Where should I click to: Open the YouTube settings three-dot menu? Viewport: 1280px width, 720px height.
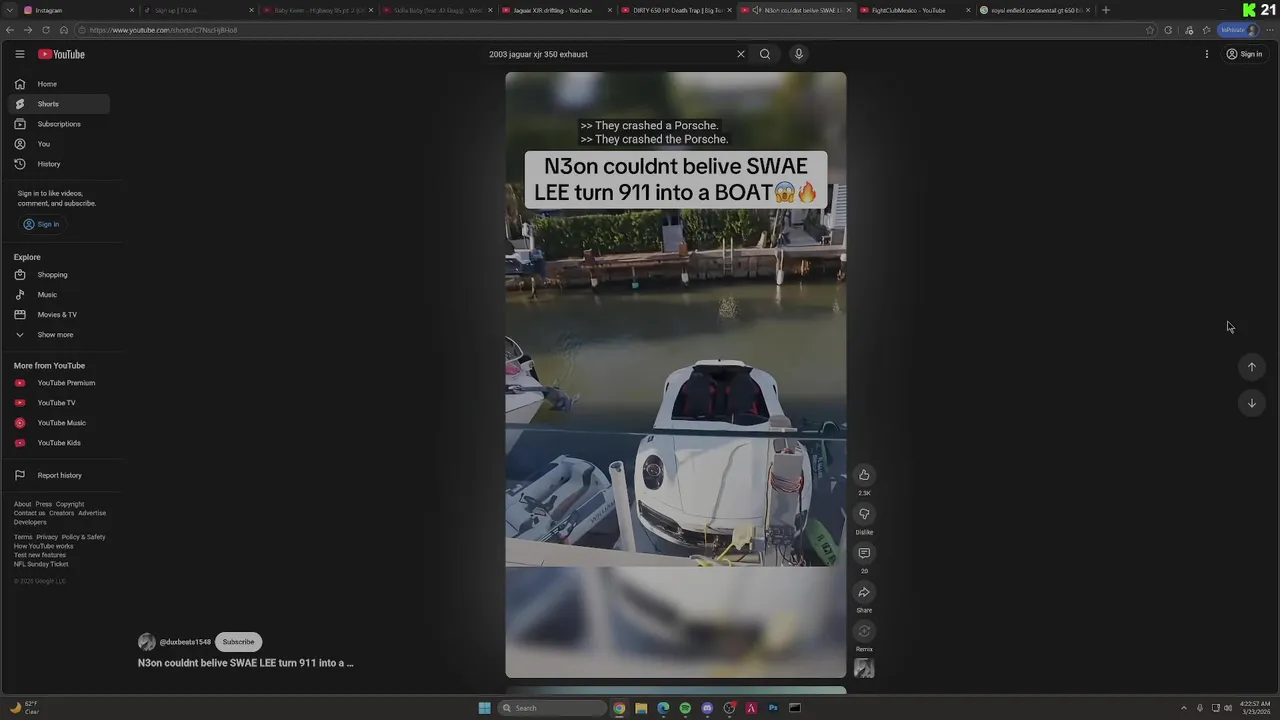click(1207, 54)
